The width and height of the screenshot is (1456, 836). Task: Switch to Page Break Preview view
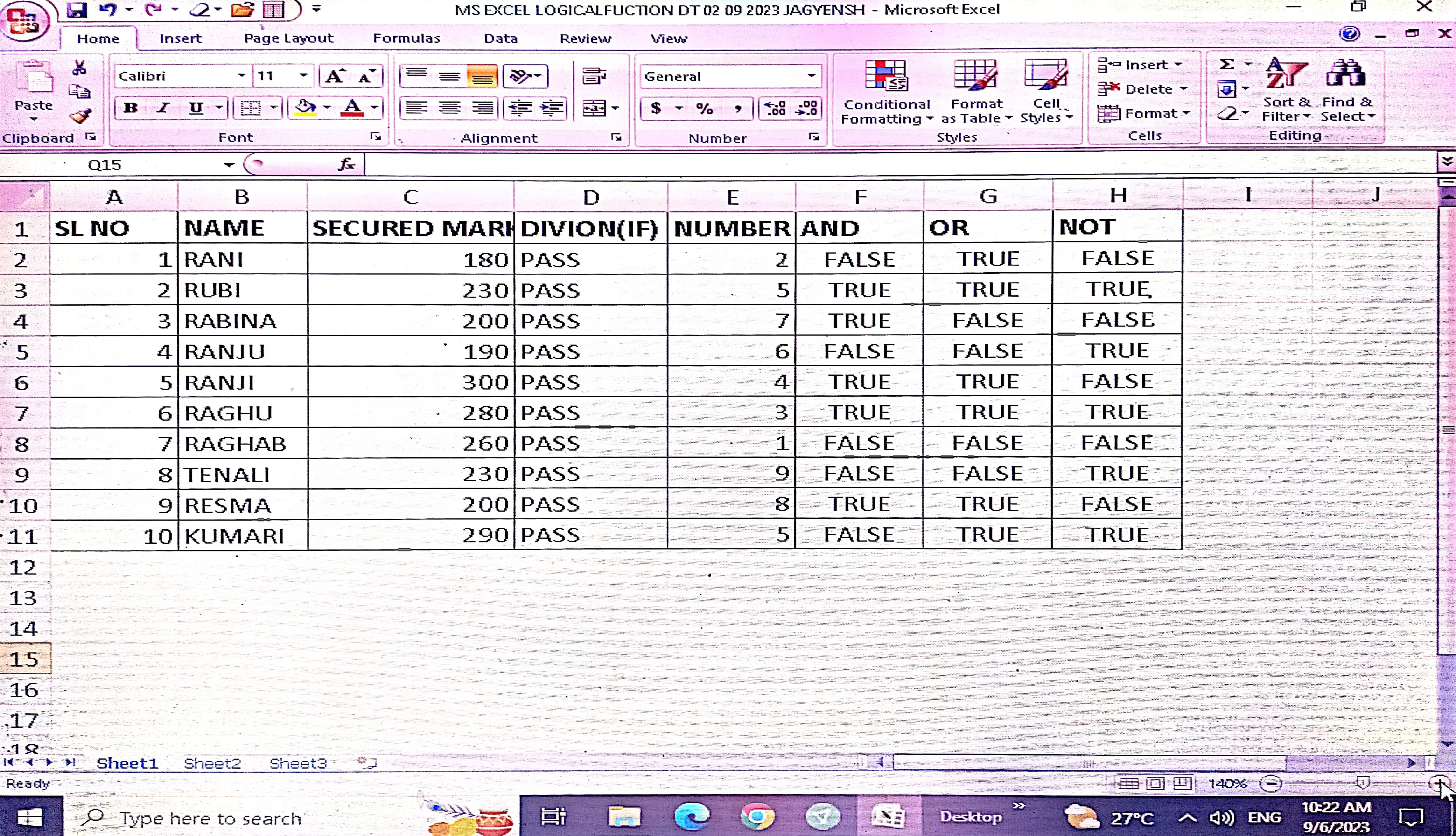click(x=1182, y=783)
